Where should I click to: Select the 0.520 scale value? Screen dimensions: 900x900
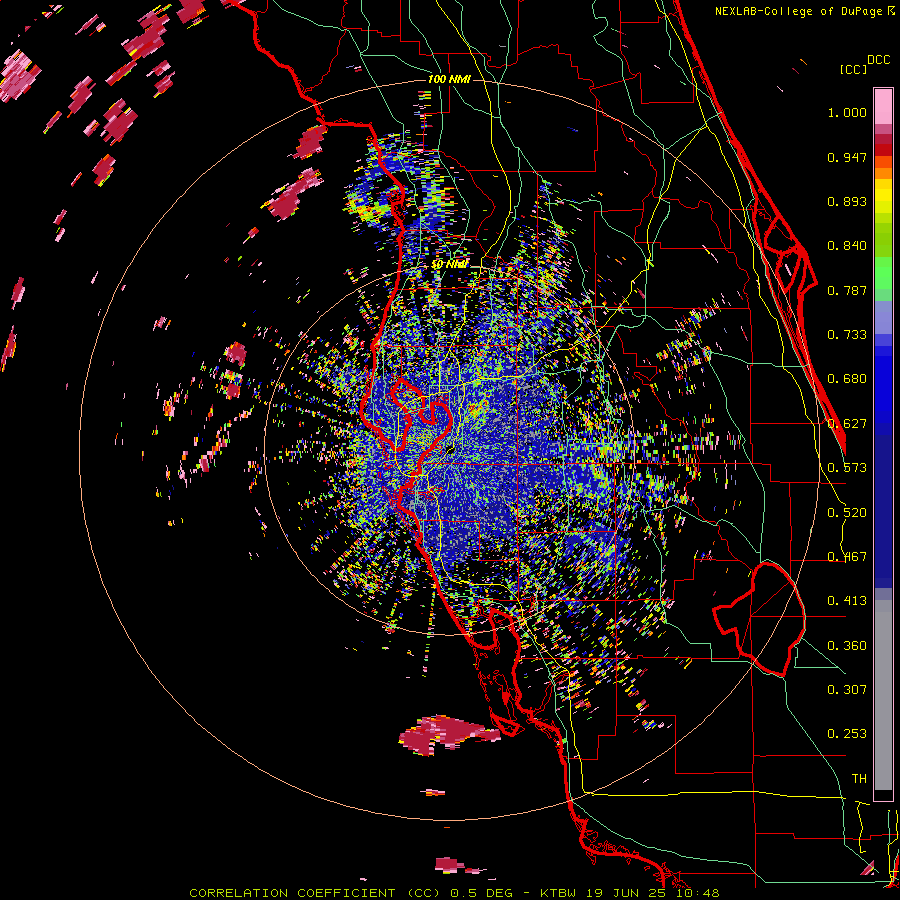click(x=847, y=513)
